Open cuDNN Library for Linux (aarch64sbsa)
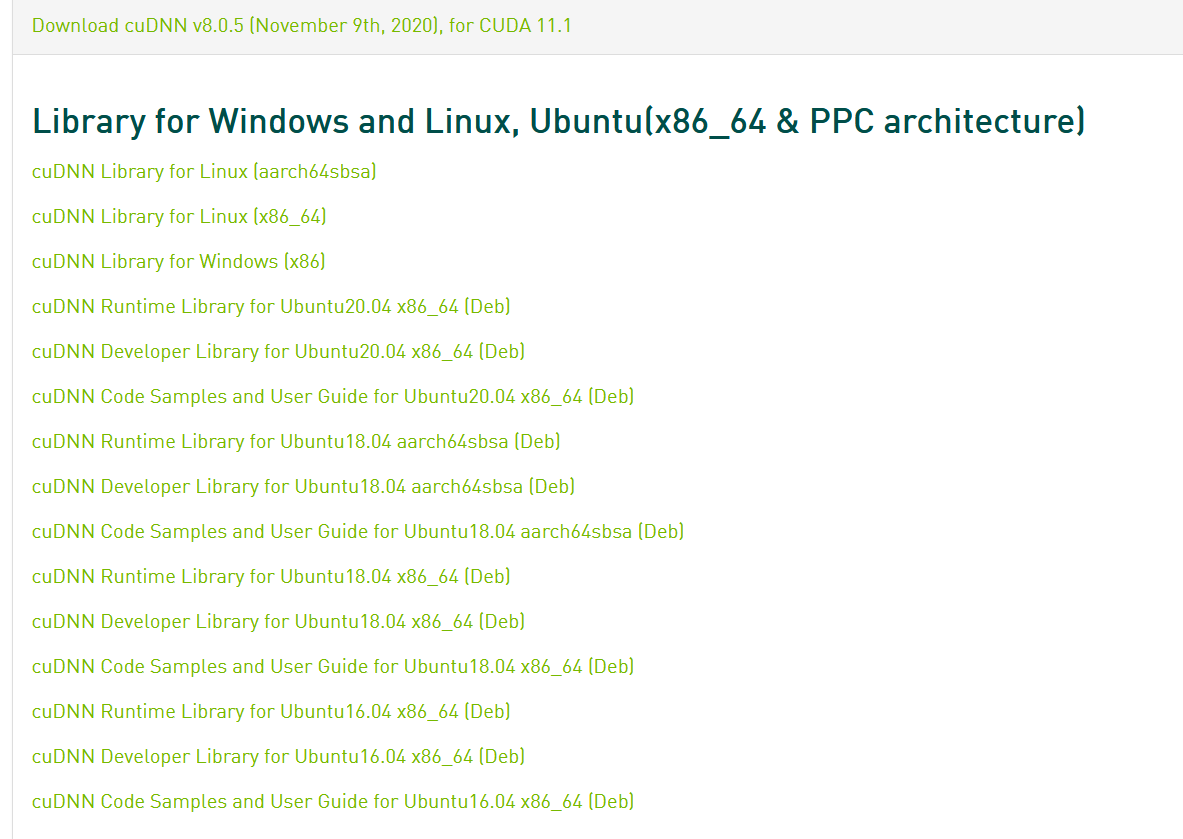 (204, 171)
